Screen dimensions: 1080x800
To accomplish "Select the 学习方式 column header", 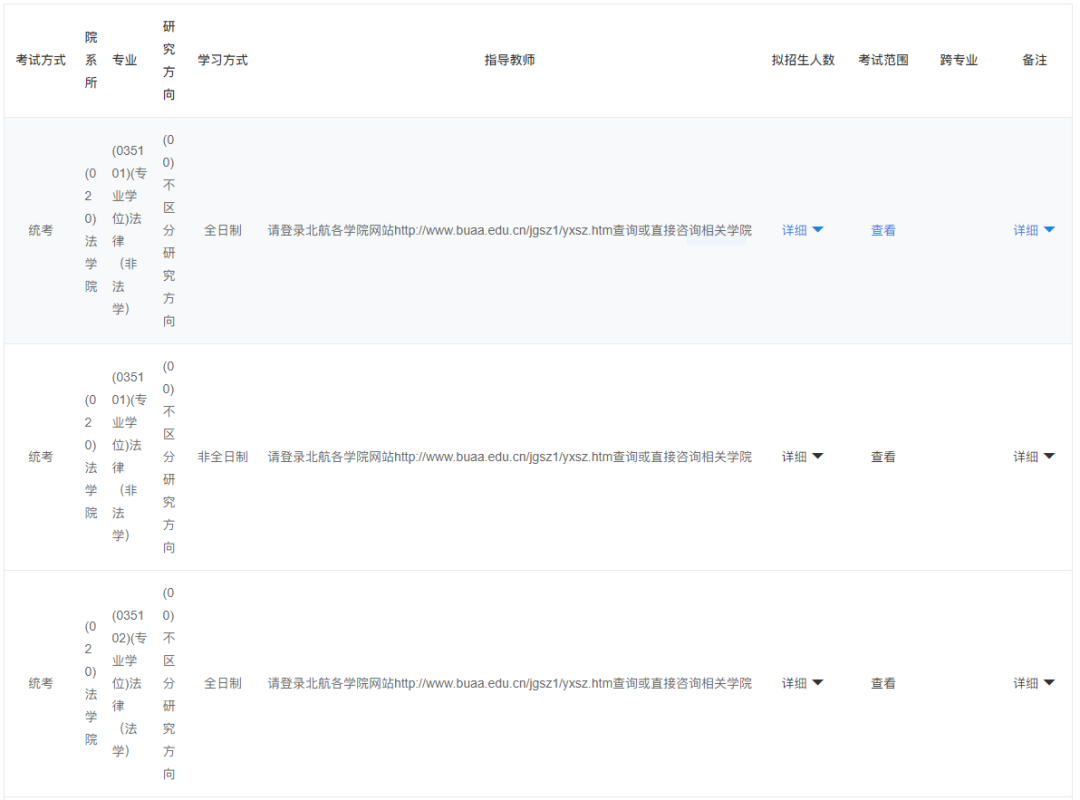I will 223,60.
